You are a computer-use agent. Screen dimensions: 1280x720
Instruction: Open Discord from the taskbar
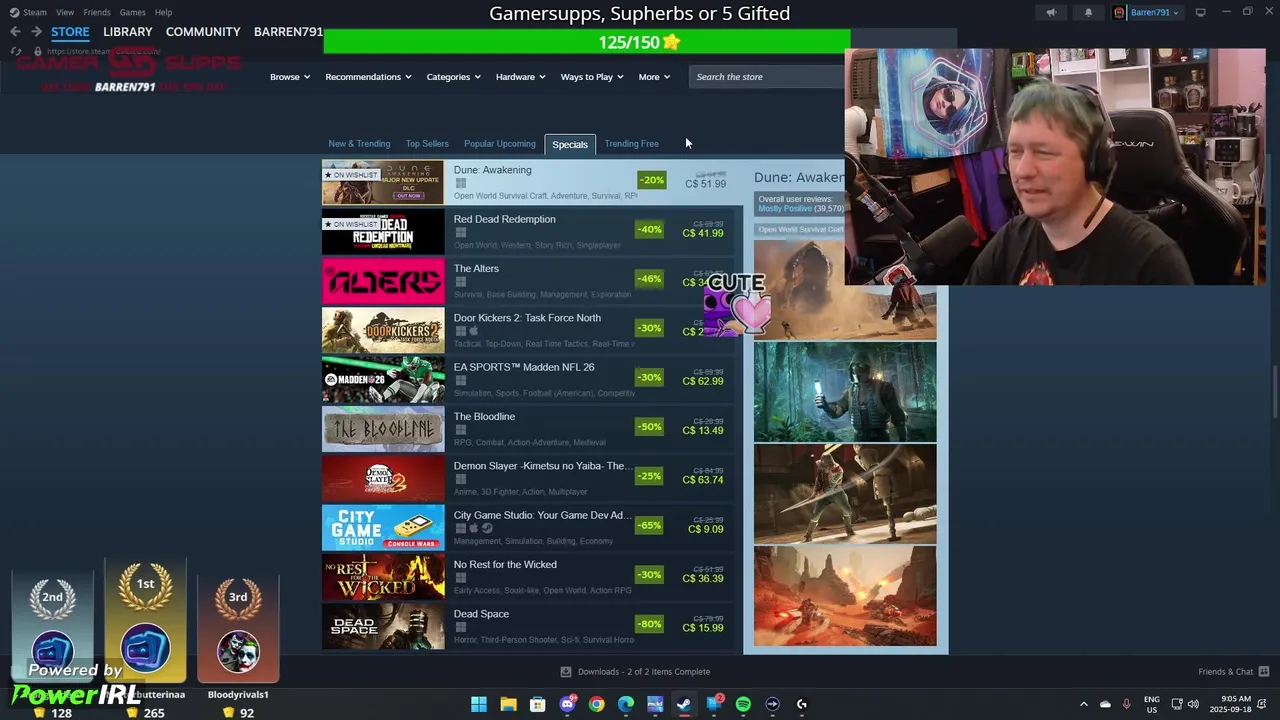click(x=568, y=704)
